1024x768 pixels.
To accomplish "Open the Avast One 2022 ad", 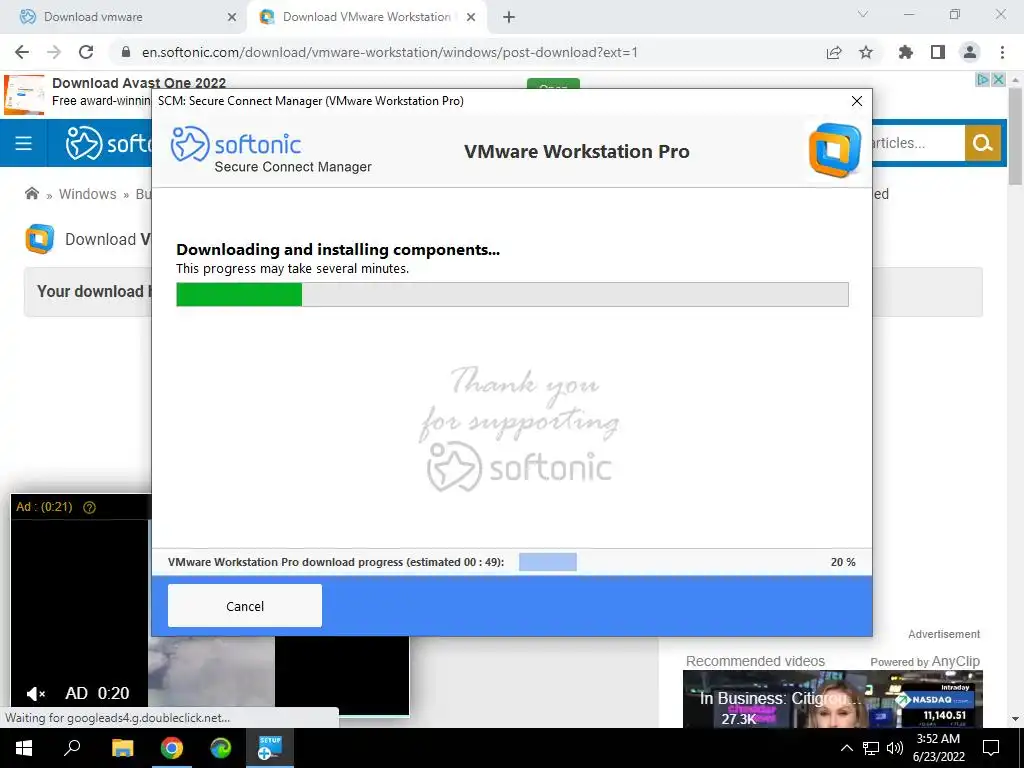I will pos(139,83).
